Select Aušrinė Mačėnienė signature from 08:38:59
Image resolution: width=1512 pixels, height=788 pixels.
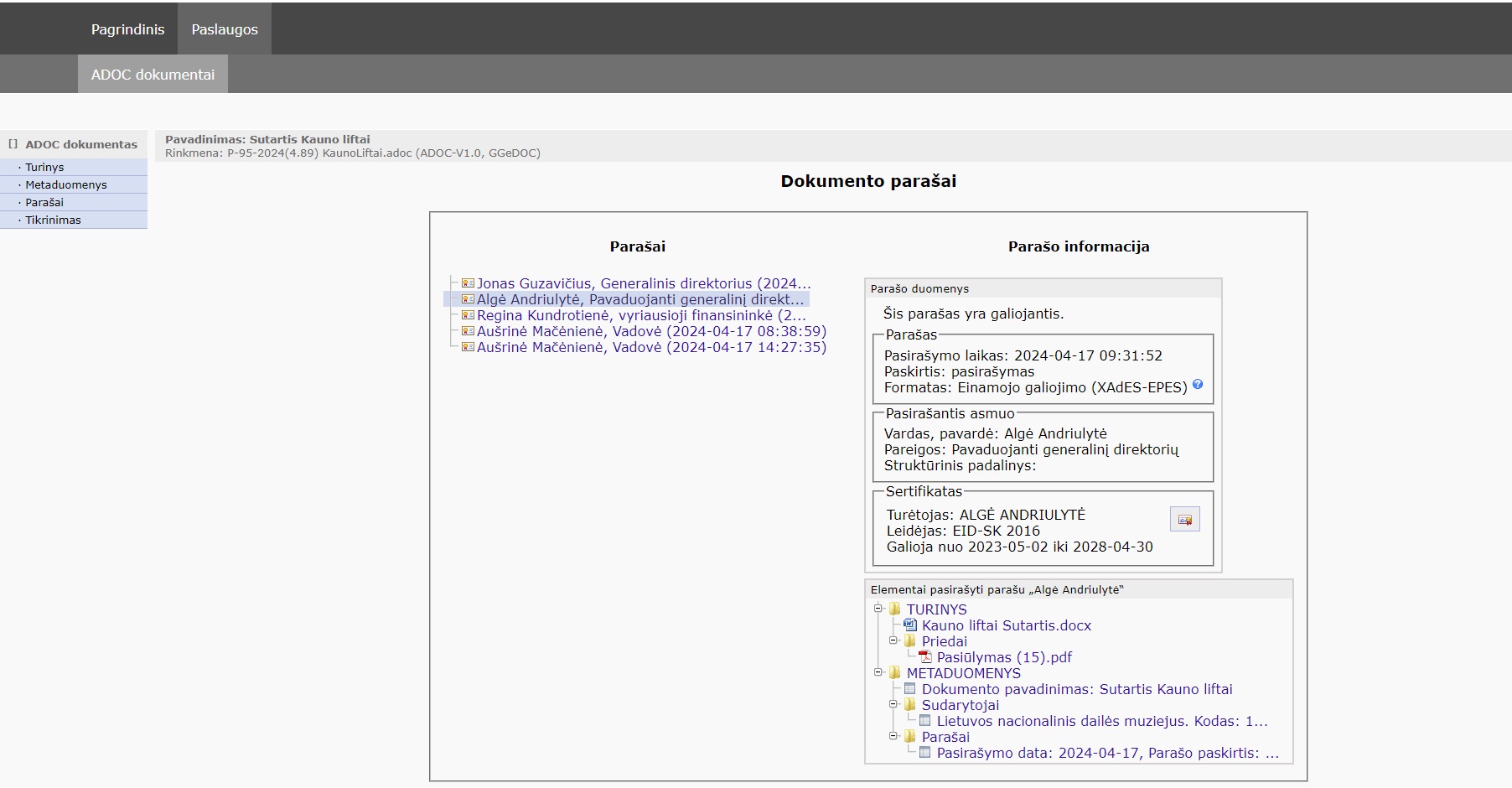pyautogui.click(x=651, y=331)
